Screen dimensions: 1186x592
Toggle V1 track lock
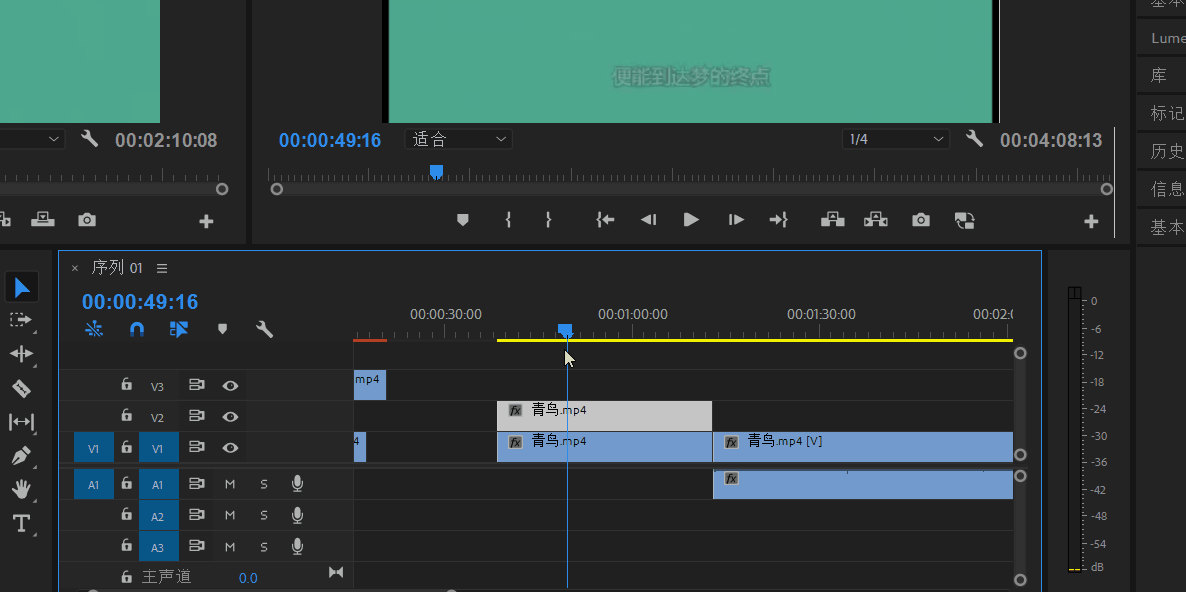coord(126,447)
